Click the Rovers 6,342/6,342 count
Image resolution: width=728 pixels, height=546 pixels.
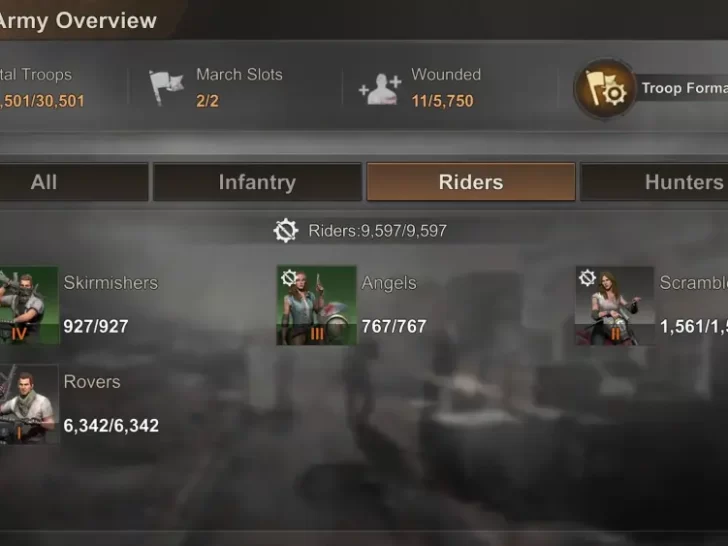pyautogui.click(x=111, y=425)
